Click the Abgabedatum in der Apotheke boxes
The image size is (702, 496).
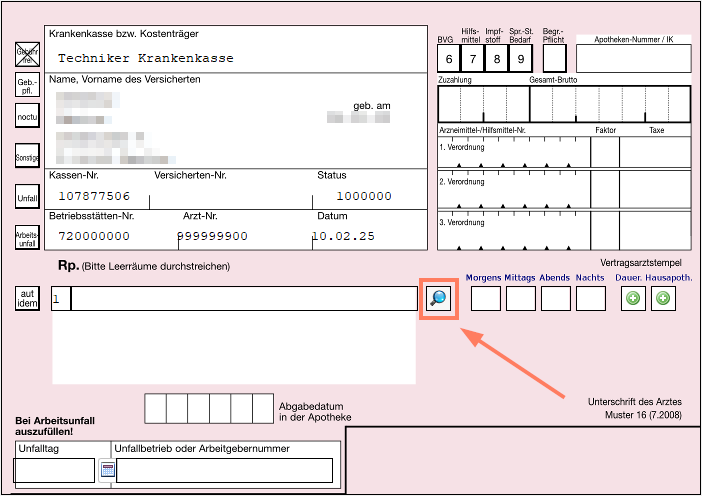[209, 408]
